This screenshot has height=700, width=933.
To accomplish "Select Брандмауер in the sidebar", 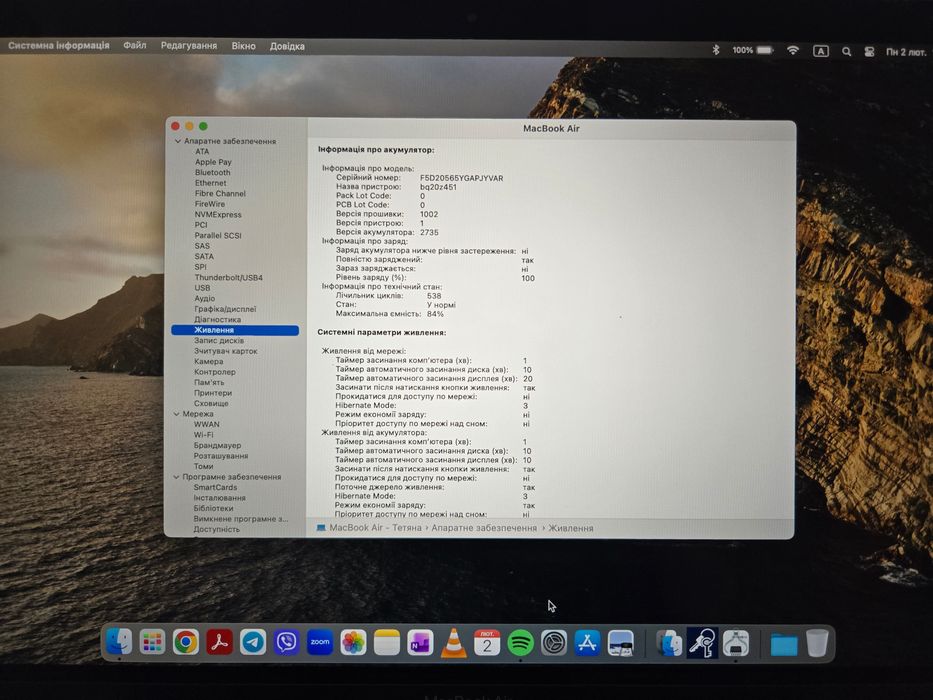I will point(217,446).
